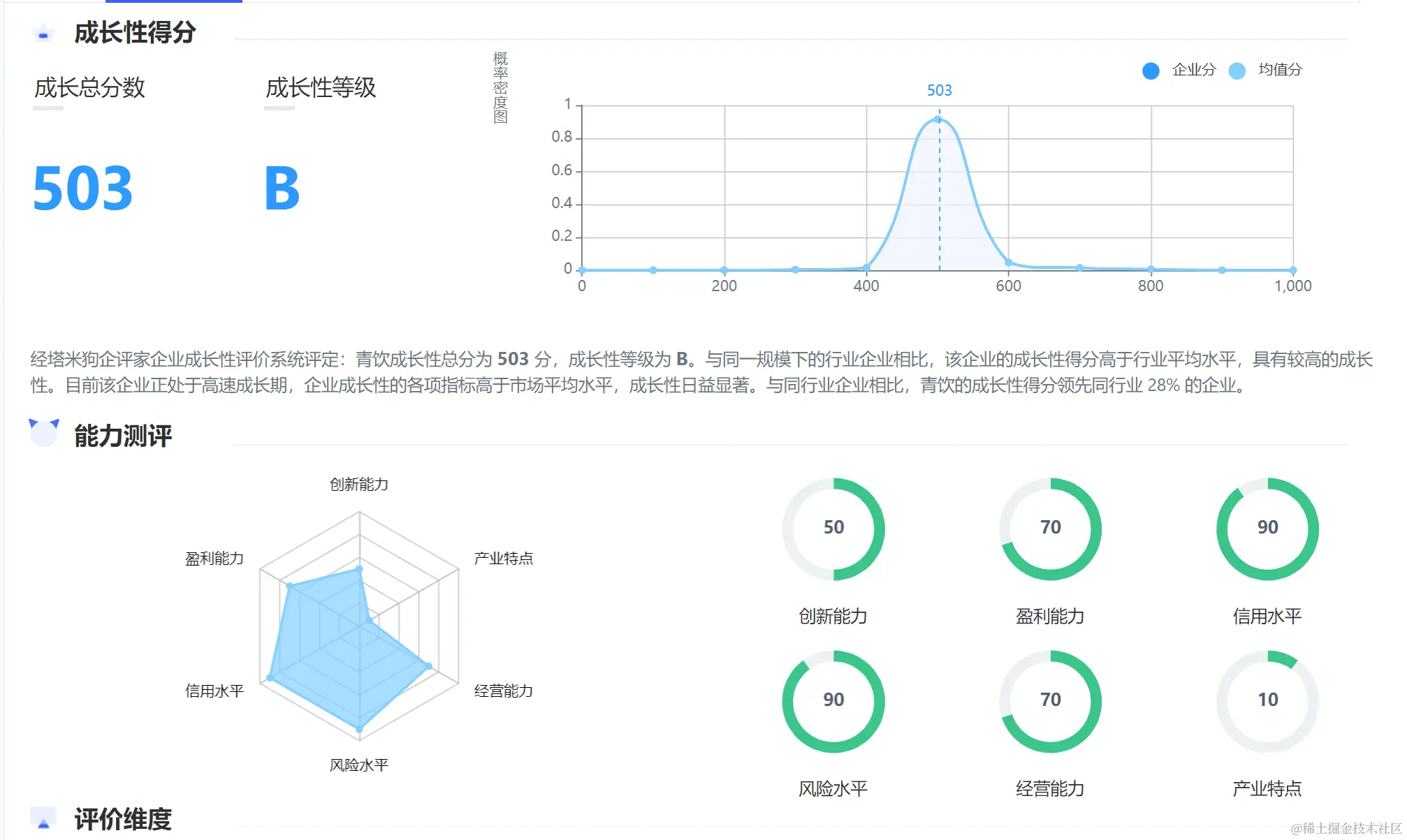1407x840 pixels.
Task: Click the 成长性等级 heading
Action: 321,88
